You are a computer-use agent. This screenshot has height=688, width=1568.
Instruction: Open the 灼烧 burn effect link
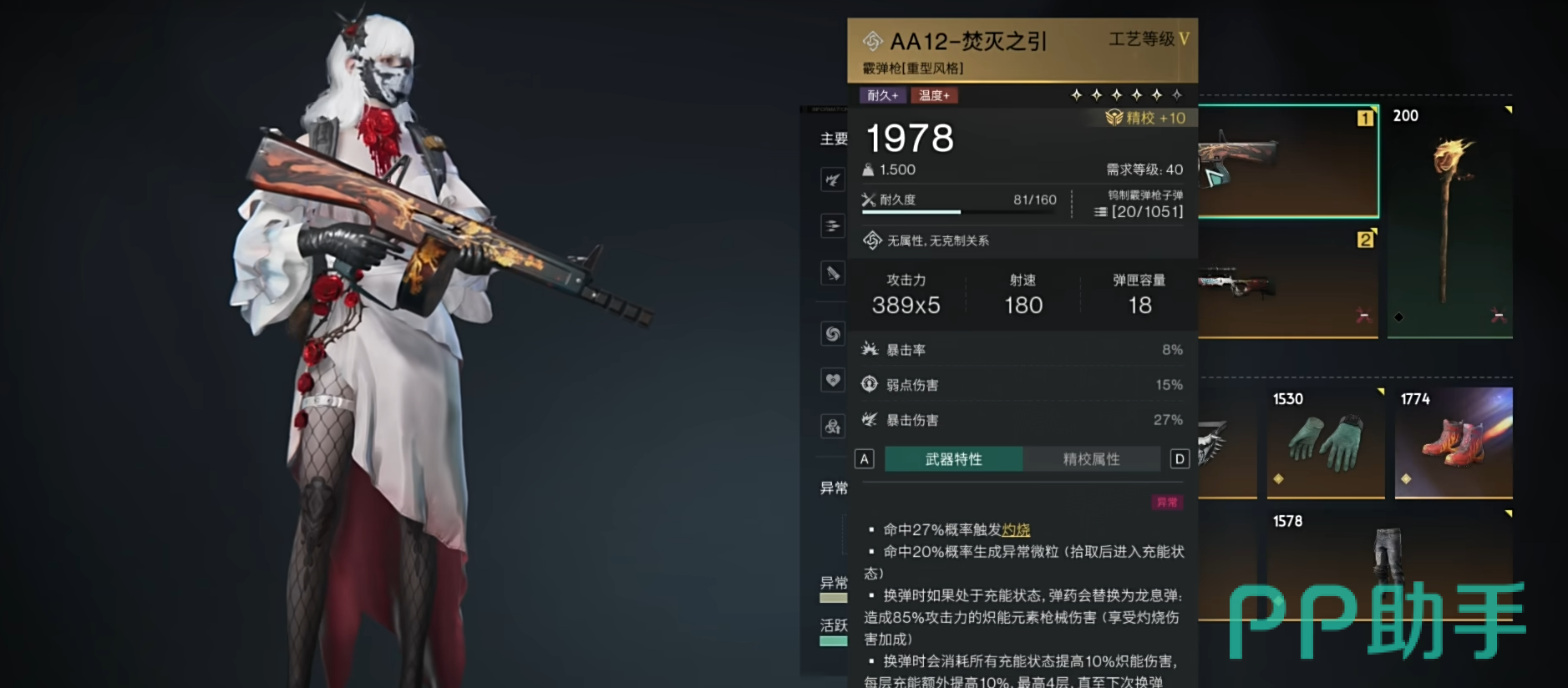[1016, 529]
